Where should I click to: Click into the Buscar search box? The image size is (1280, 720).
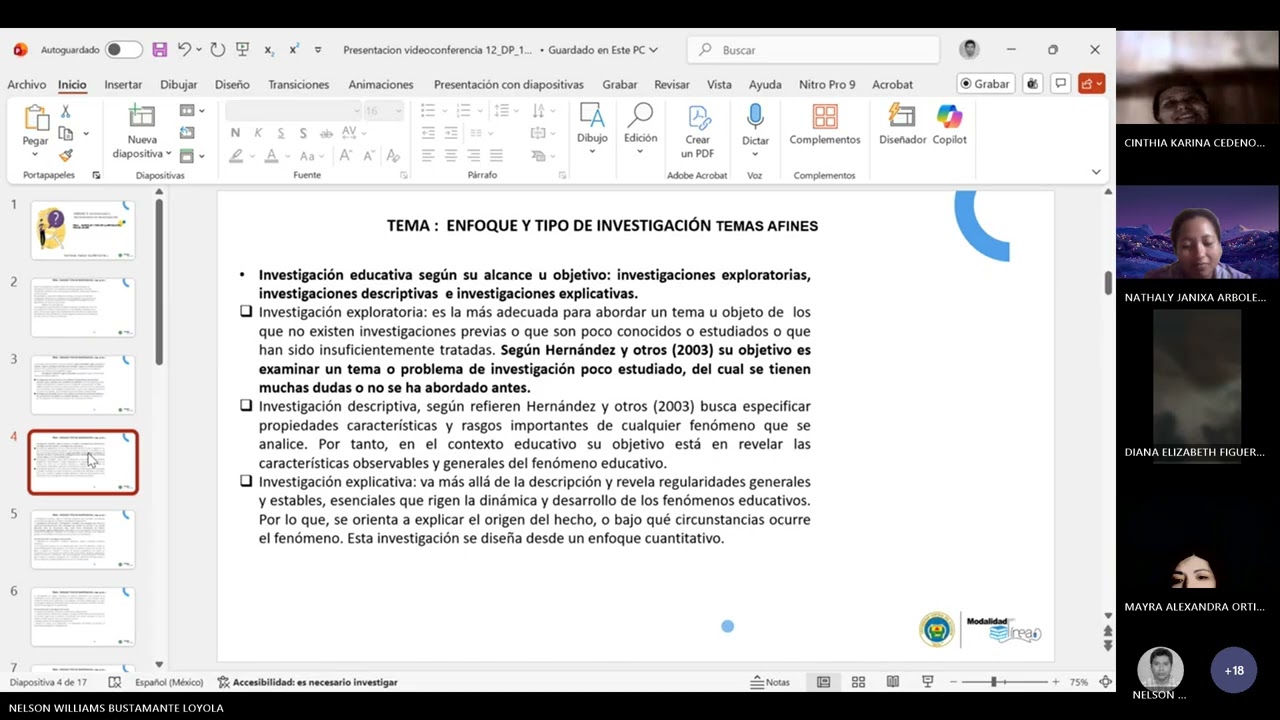tap(814, 49)
